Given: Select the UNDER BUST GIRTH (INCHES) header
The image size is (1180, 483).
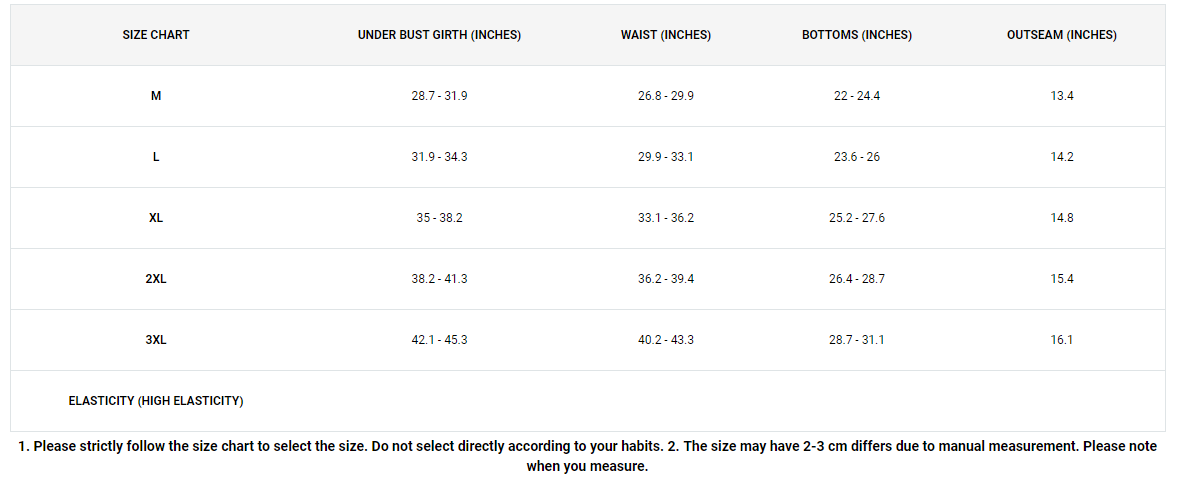Looking at the screenshot, I should [439, 35].
